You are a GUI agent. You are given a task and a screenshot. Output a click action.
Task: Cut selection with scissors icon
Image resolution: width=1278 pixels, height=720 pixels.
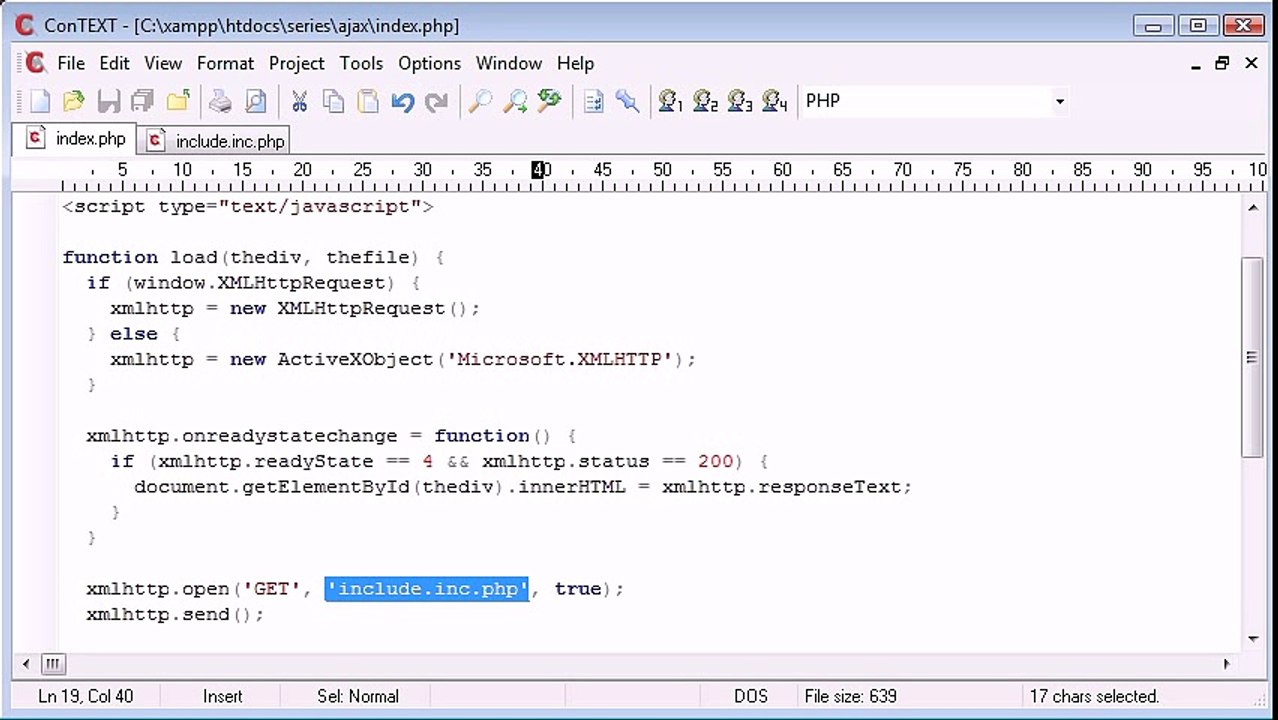[x=299, y=101]
